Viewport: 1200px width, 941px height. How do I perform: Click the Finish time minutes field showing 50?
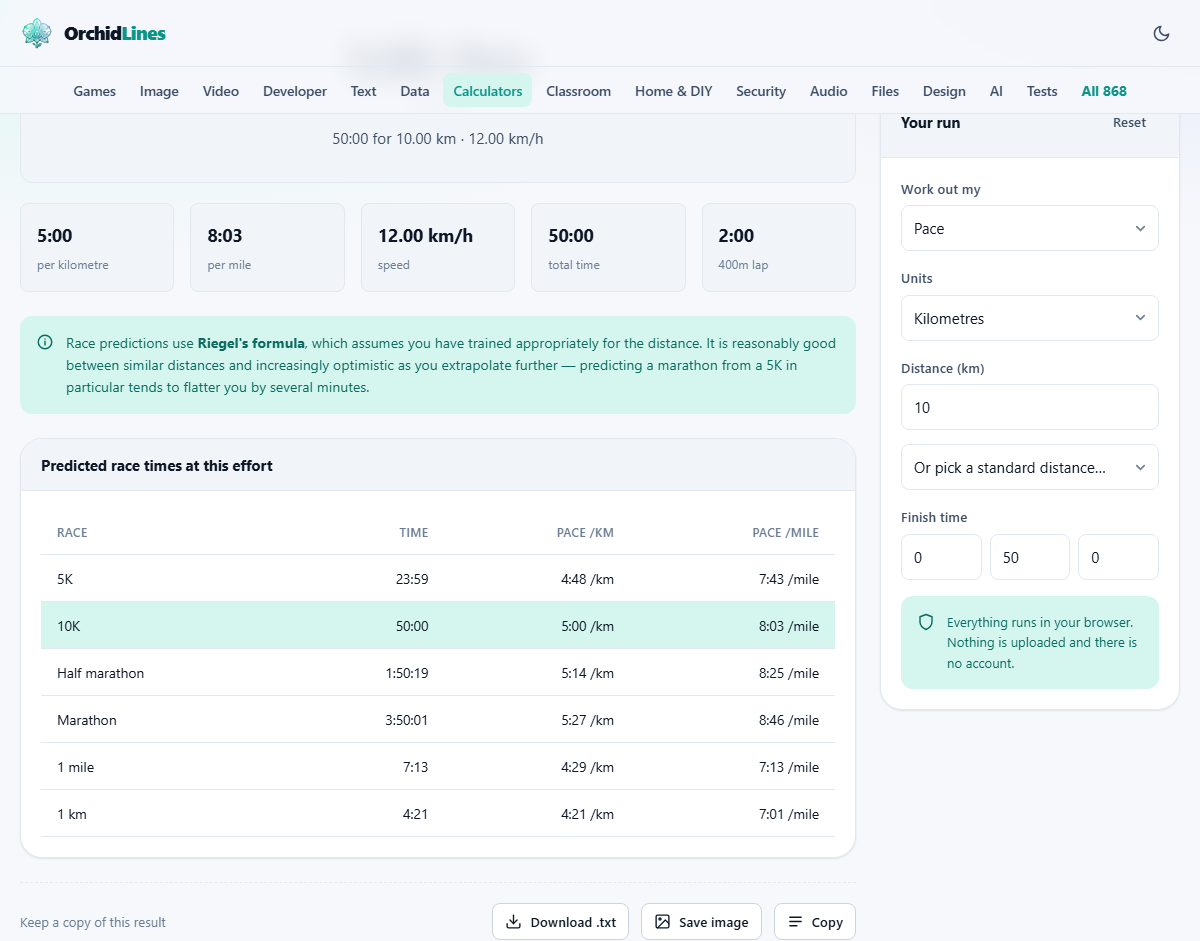click(1030, 557)
